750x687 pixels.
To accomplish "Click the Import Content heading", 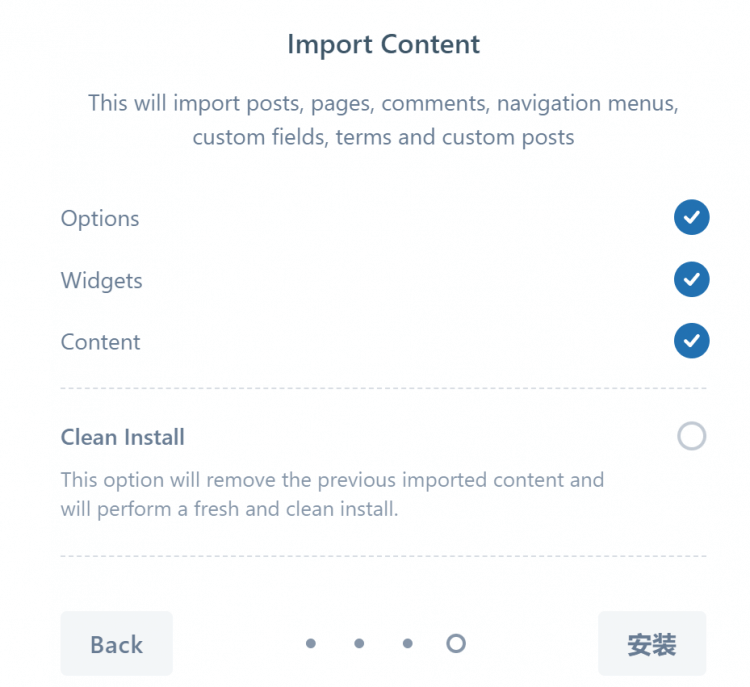I will pyautogui.click(x=383, y=45).
